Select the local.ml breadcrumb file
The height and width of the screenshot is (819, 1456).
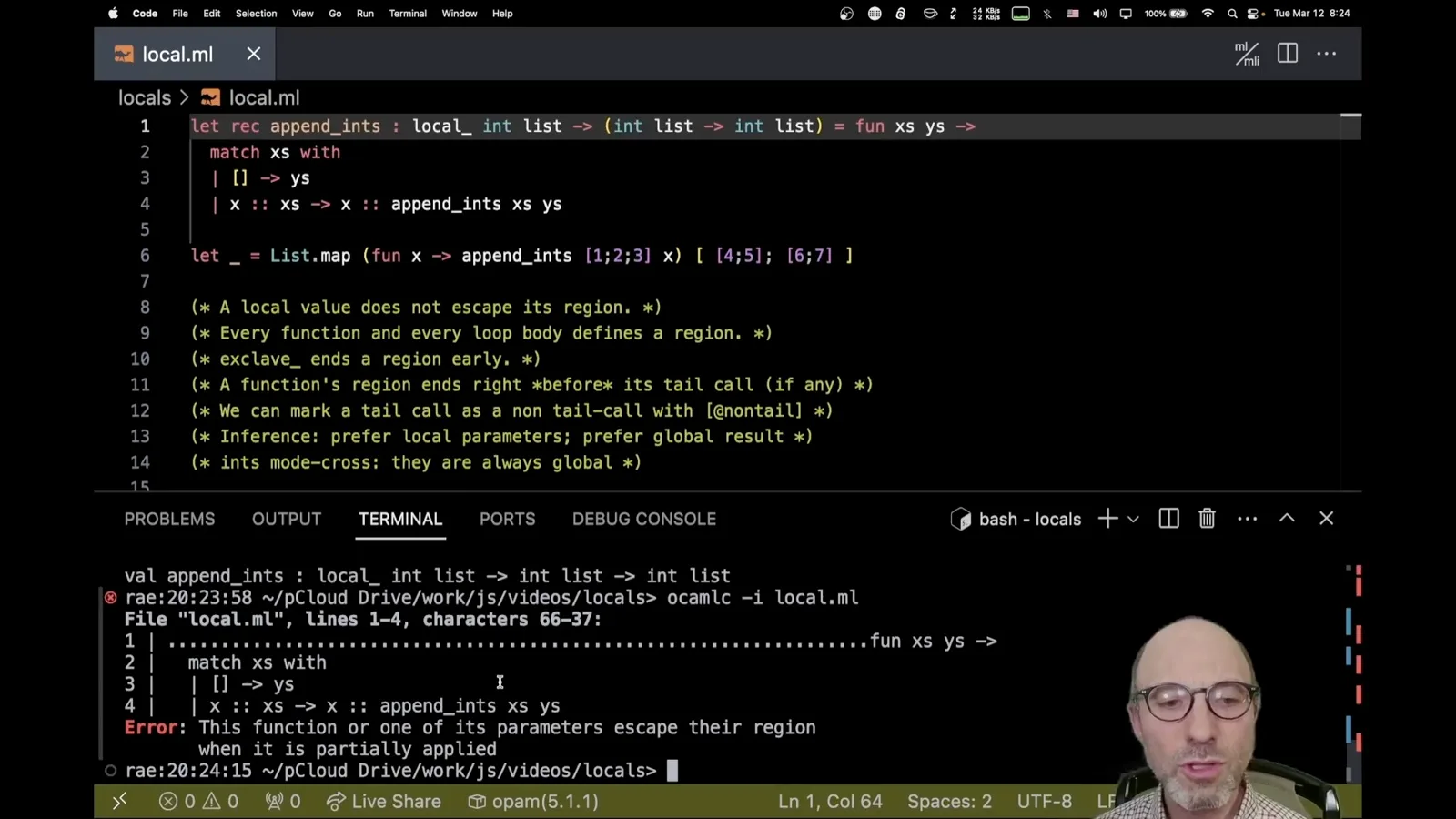(250, 97)
